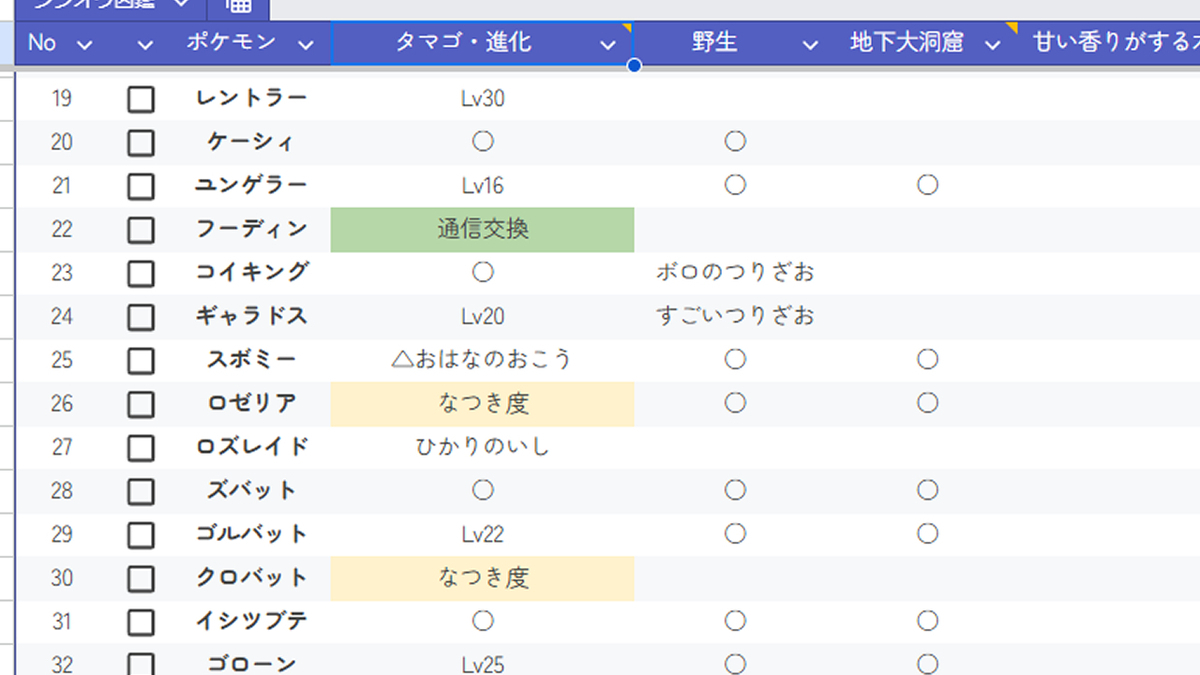
Task: Select ロゼリア's yellow なつき度 cell
Action: [x=482, y=404]
